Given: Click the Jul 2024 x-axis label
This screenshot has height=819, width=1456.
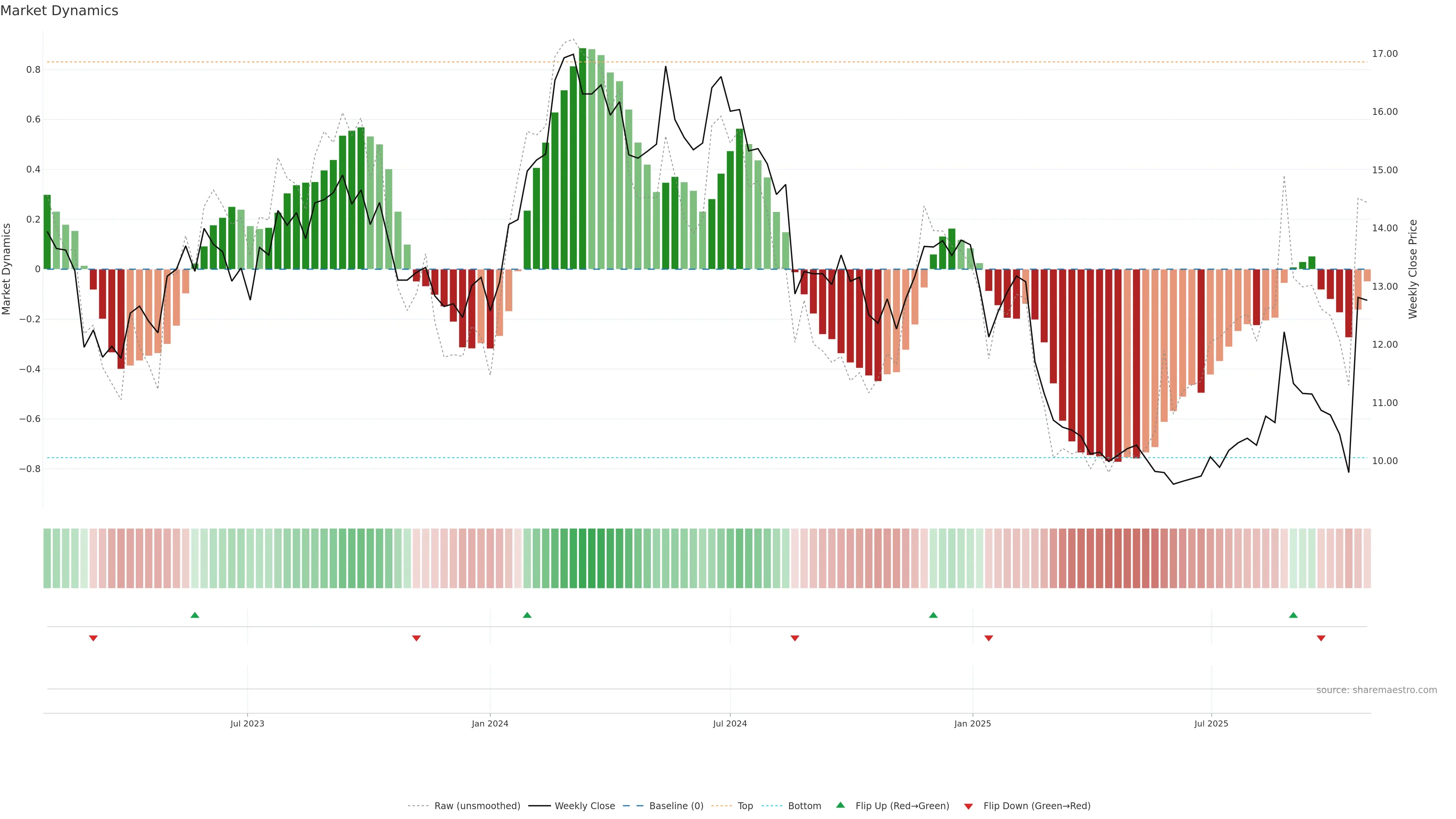Looking at the screenshot, I should (x=730, y=723).
